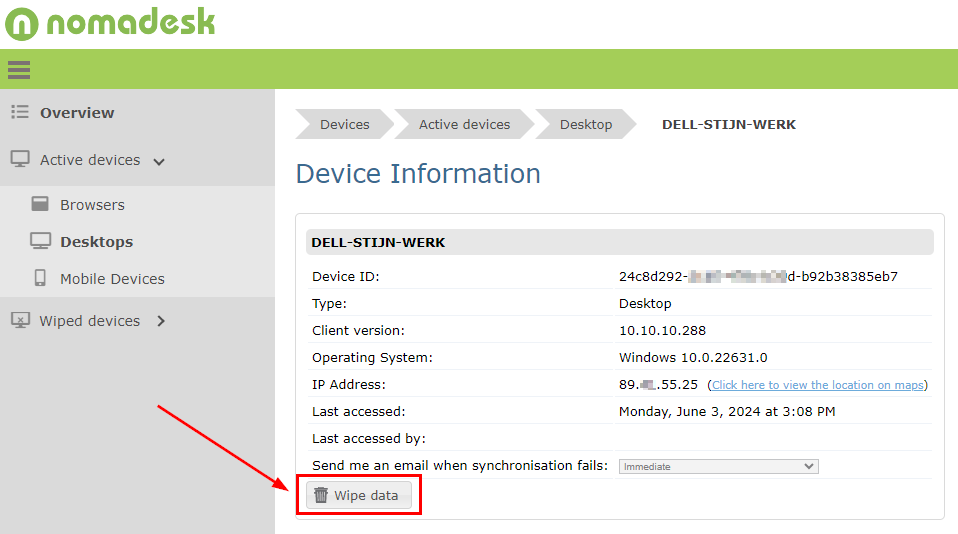The image size is (958, 534).
Task: Click the Wiped devices icon
Action: pyautogui.click(x=20, y=321)
